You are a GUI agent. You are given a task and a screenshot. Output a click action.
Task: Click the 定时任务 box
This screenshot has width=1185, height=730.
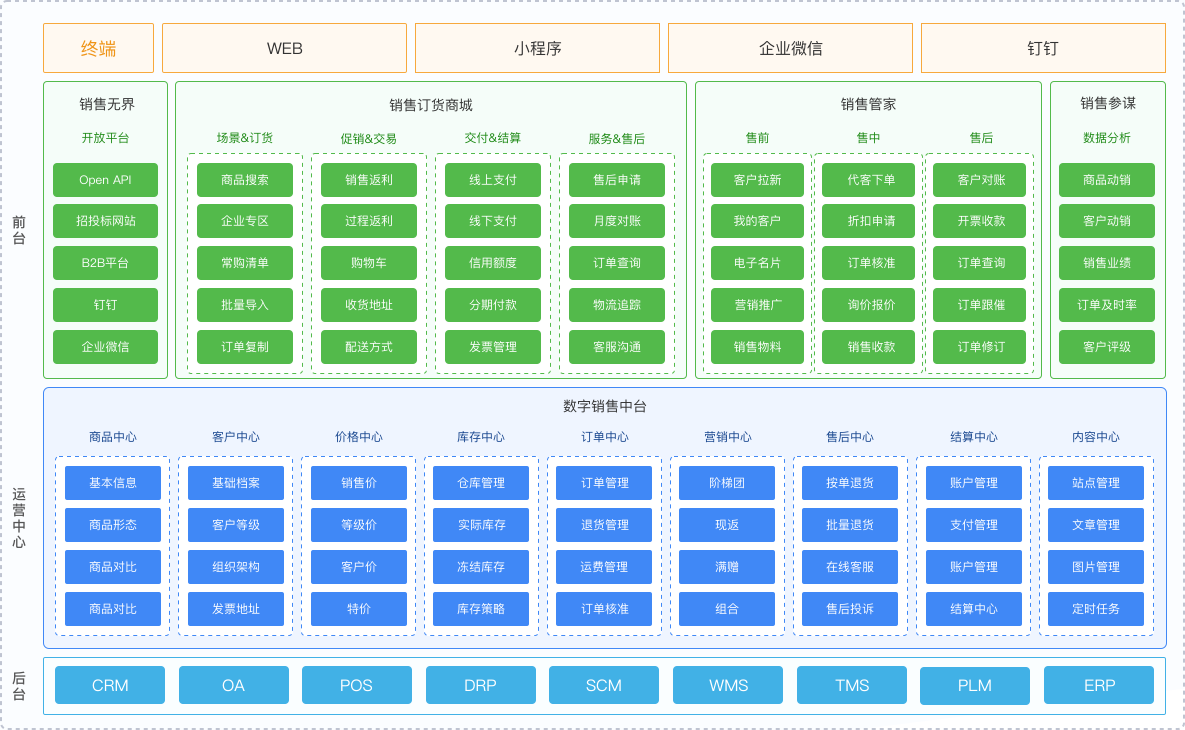1096,609
